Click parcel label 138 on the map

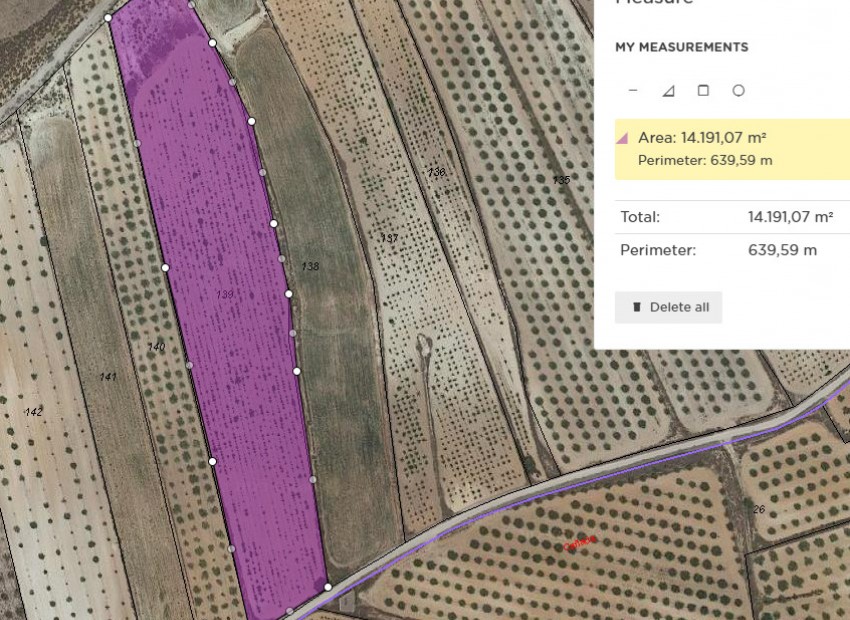click(310, 267)
